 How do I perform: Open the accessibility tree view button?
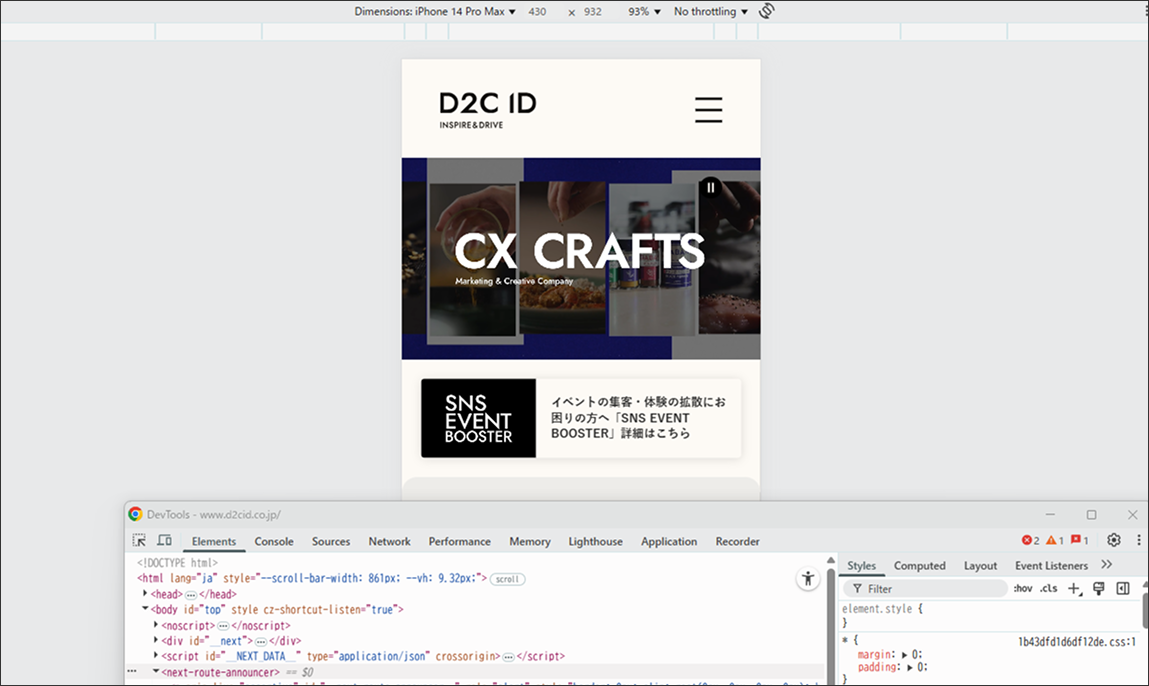coord(808,579)
